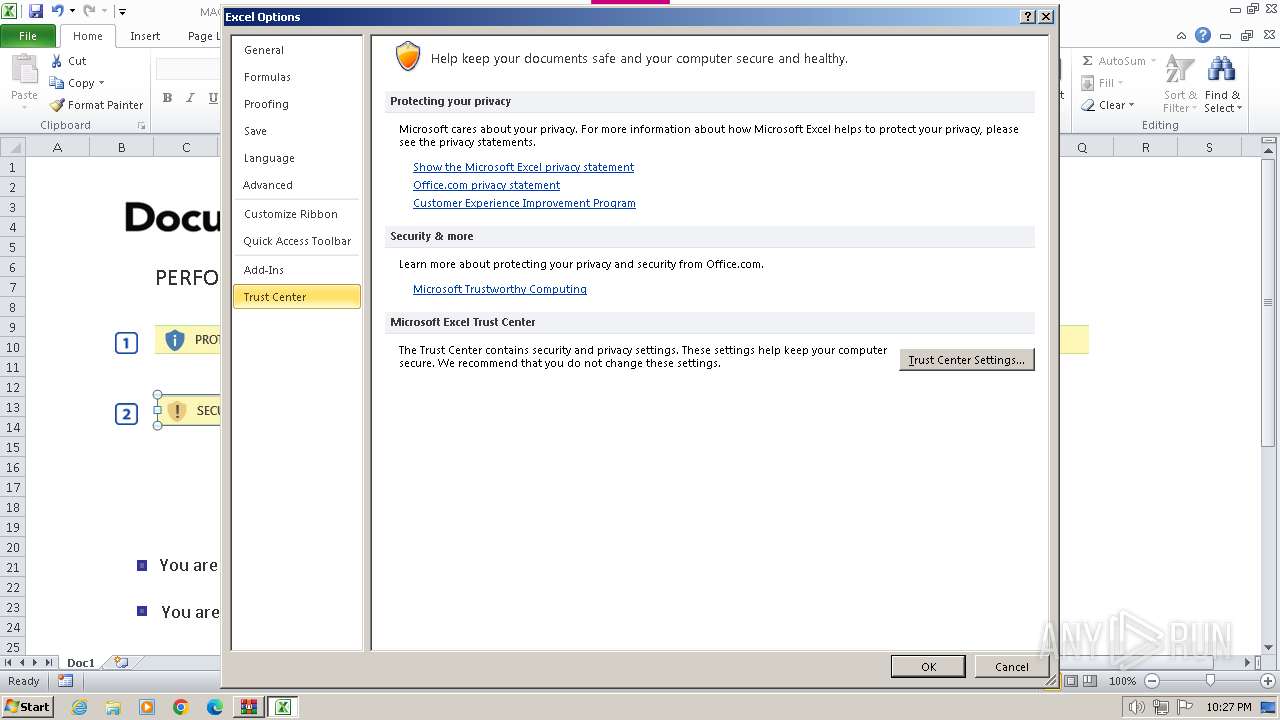Select Save in the options list
Screen dimensions: 1280x720
coord(297,131)
